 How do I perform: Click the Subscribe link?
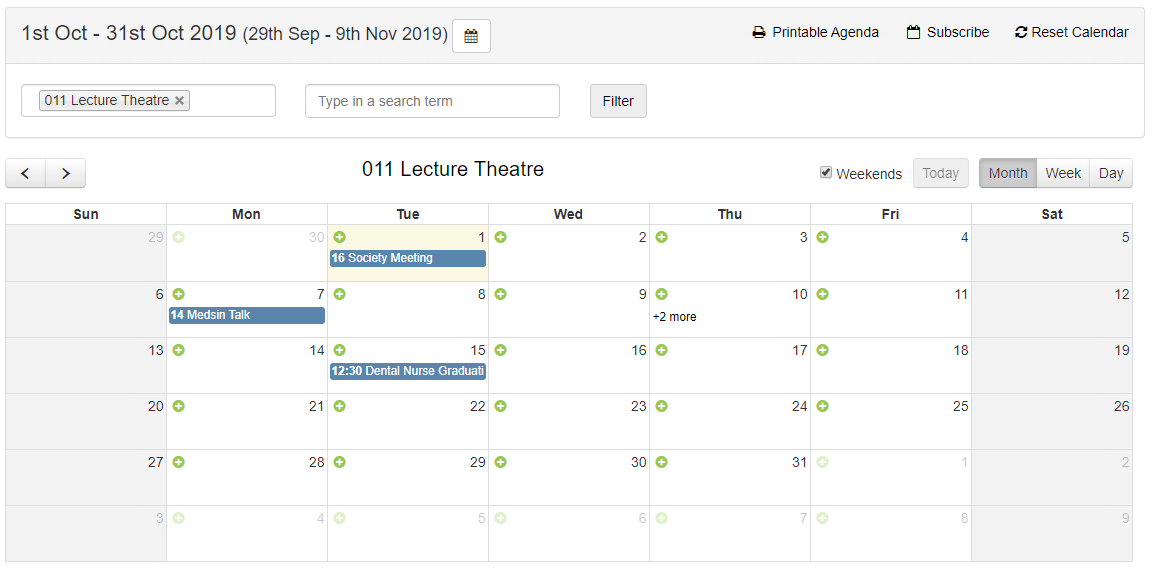(948, 32)
